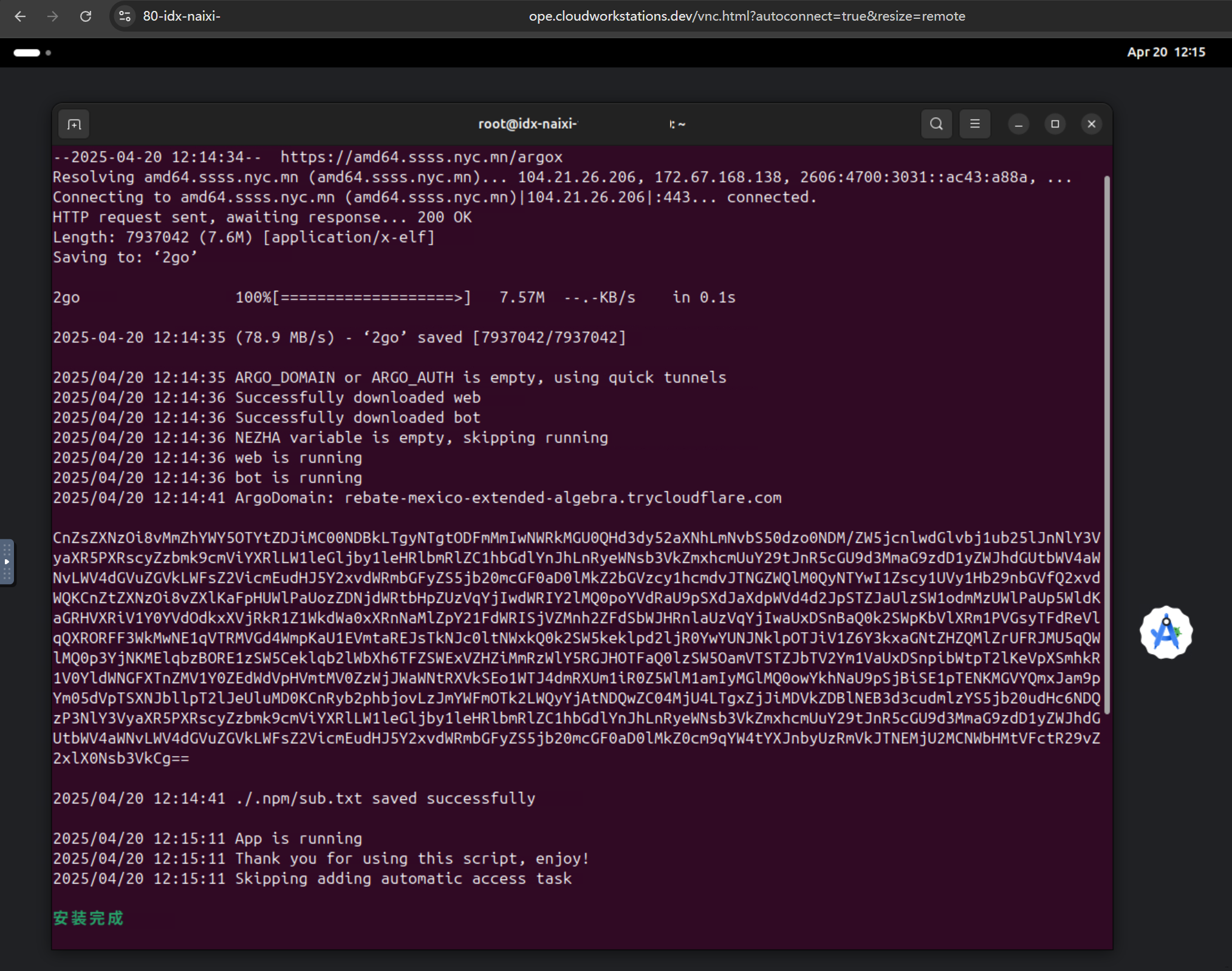Open the terminal hamburger menu
Image resolution: width=1232 pixels, height=971 pixels.
(974, 124)
